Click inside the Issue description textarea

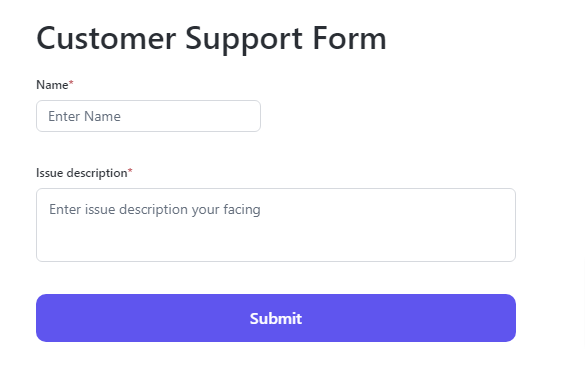click(276, 225)
